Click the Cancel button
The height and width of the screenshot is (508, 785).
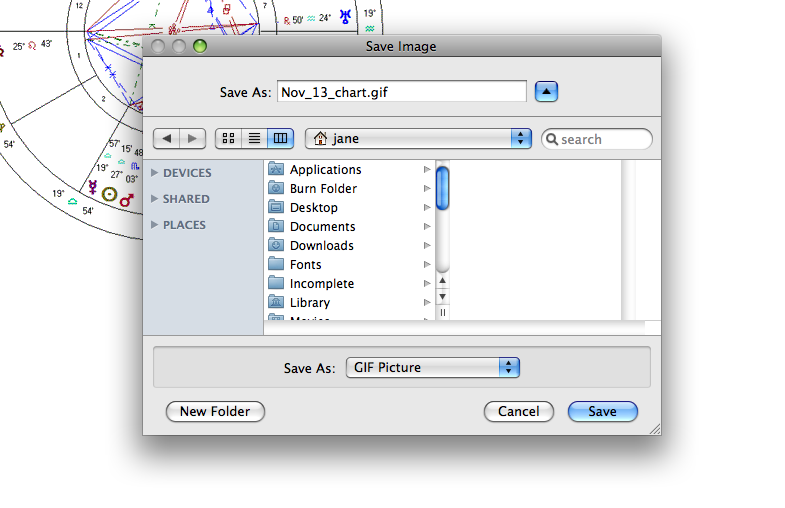(x=519, y=412)
